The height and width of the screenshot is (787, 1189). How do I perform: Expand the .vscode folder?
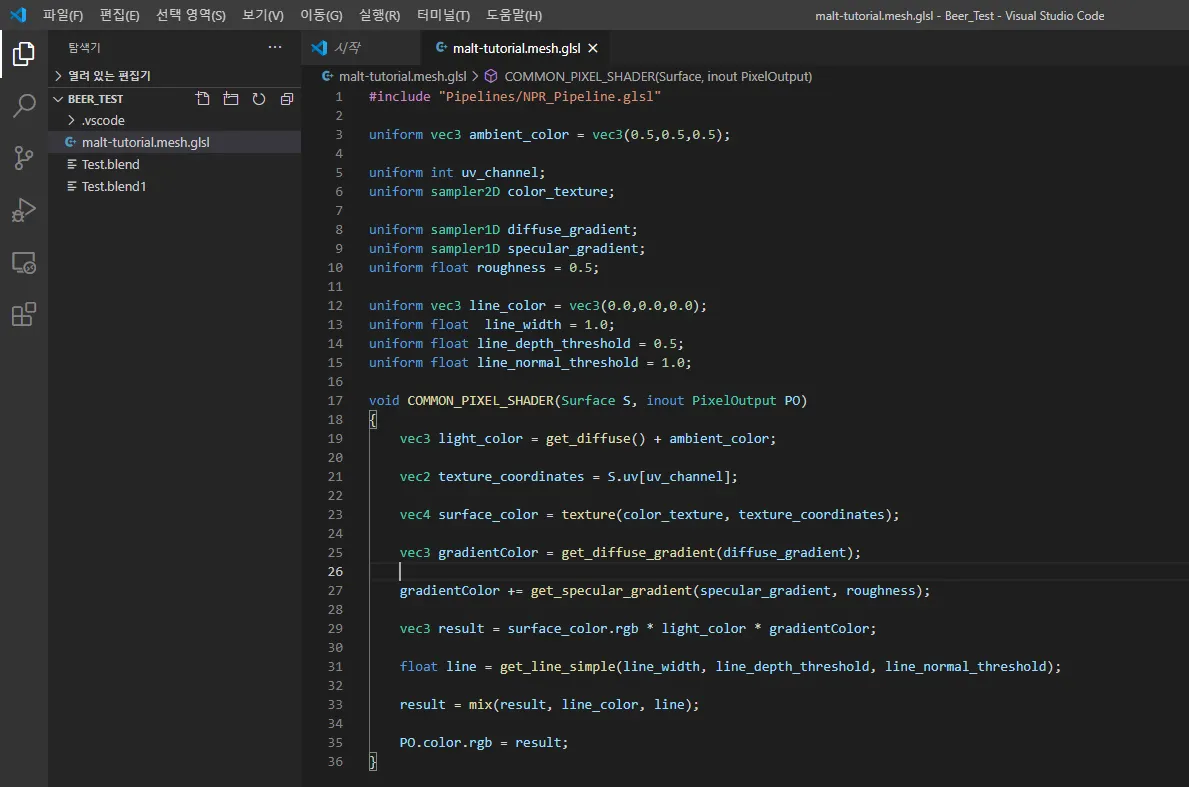pyautogui.click(x=103, y=120)
